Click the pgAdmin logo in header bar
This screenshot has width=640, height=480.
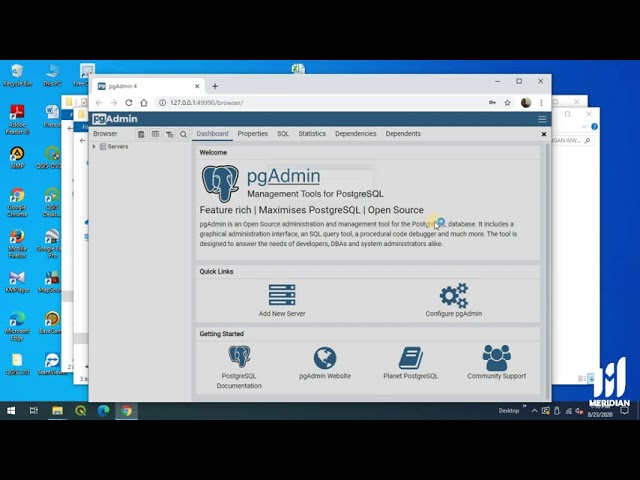coord(115,119)
